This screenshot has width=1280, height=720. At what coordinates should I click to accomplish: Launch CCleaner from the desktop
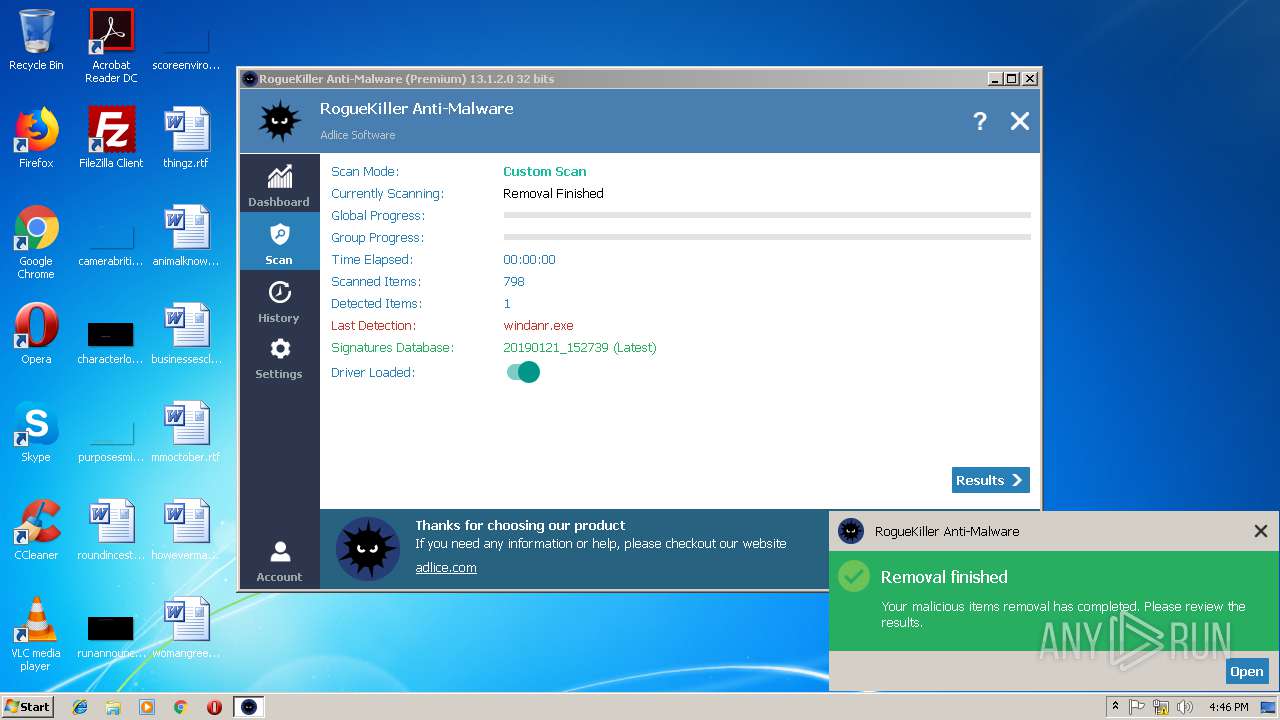36,530
